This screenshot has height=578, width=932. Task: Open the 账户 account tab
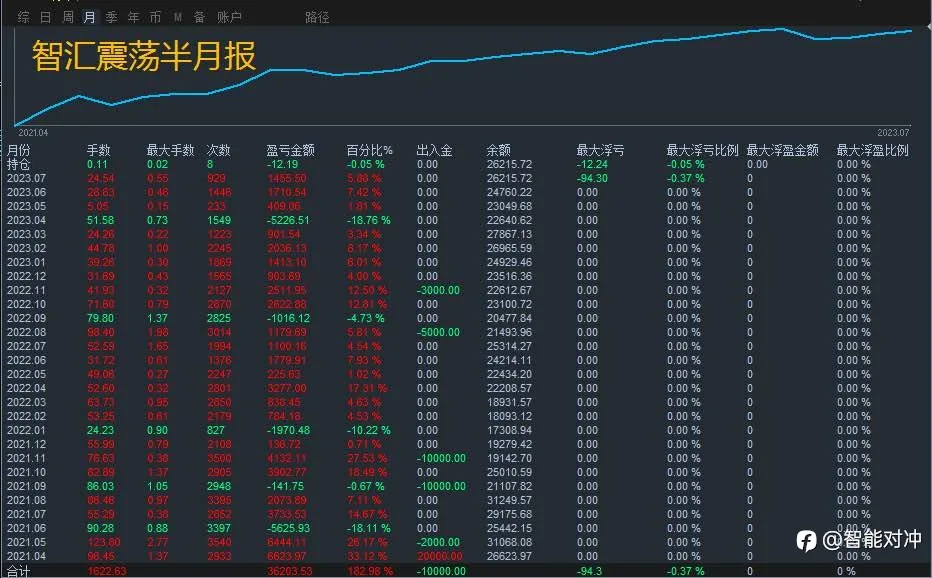click(229, 17)
